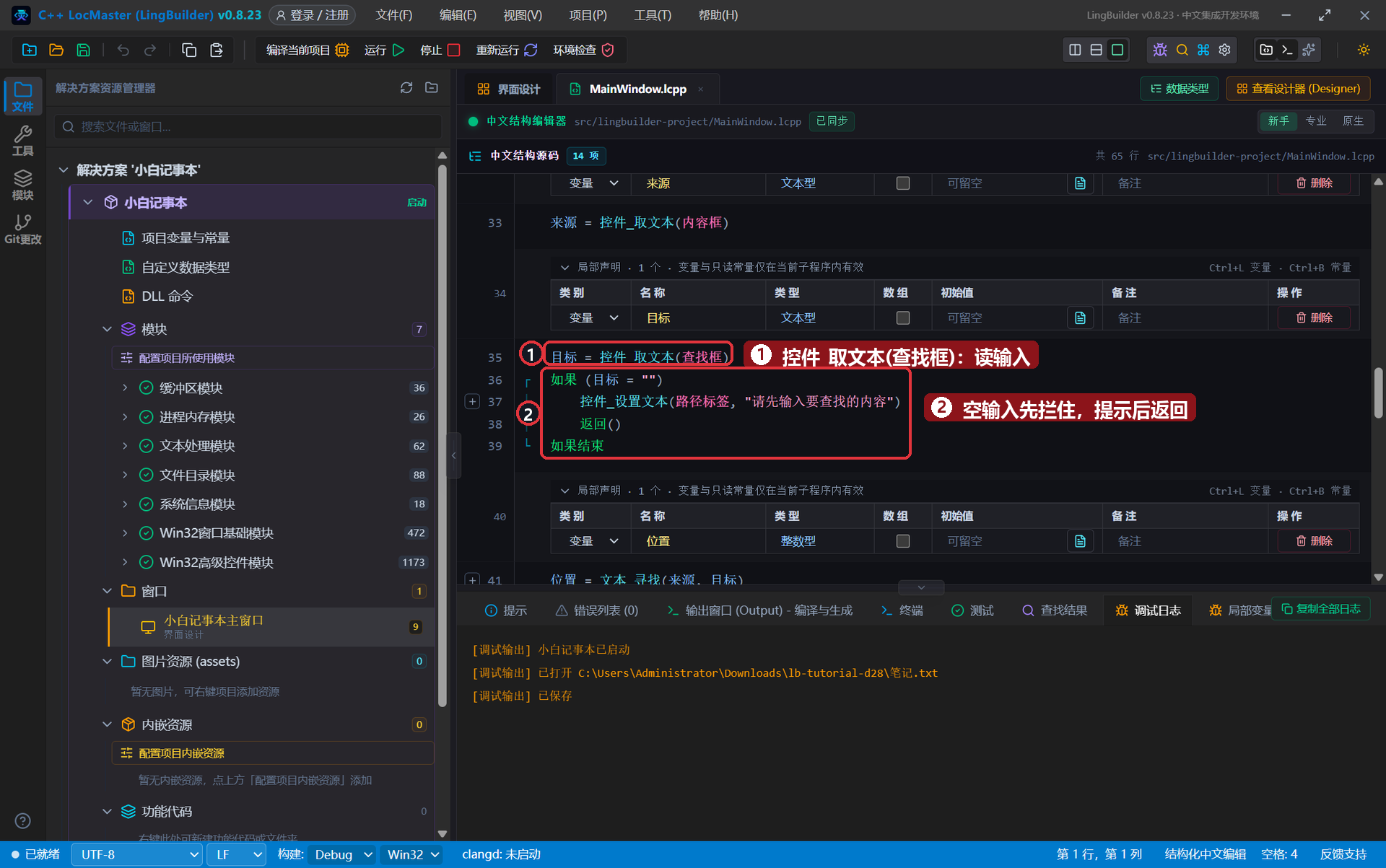The height and width of the screenshot is (868, 1386).
Task: Check the array checkbox for 目标 variable
Action: [x=902, y=317]
